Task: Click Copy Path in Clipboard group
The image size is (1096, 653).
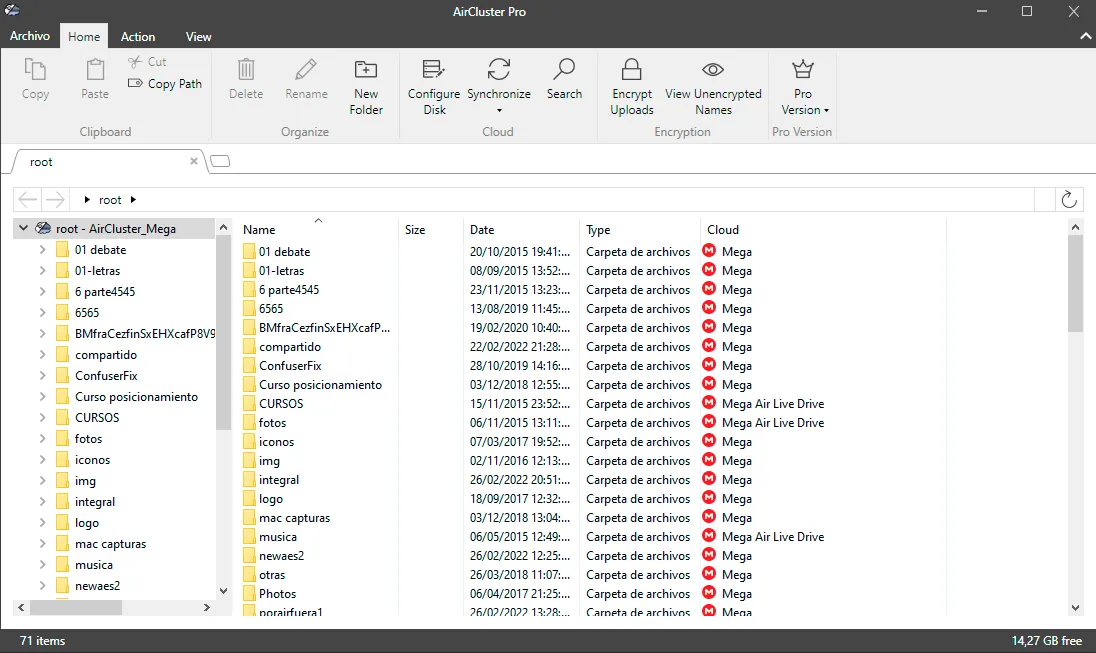Action: 165,83
